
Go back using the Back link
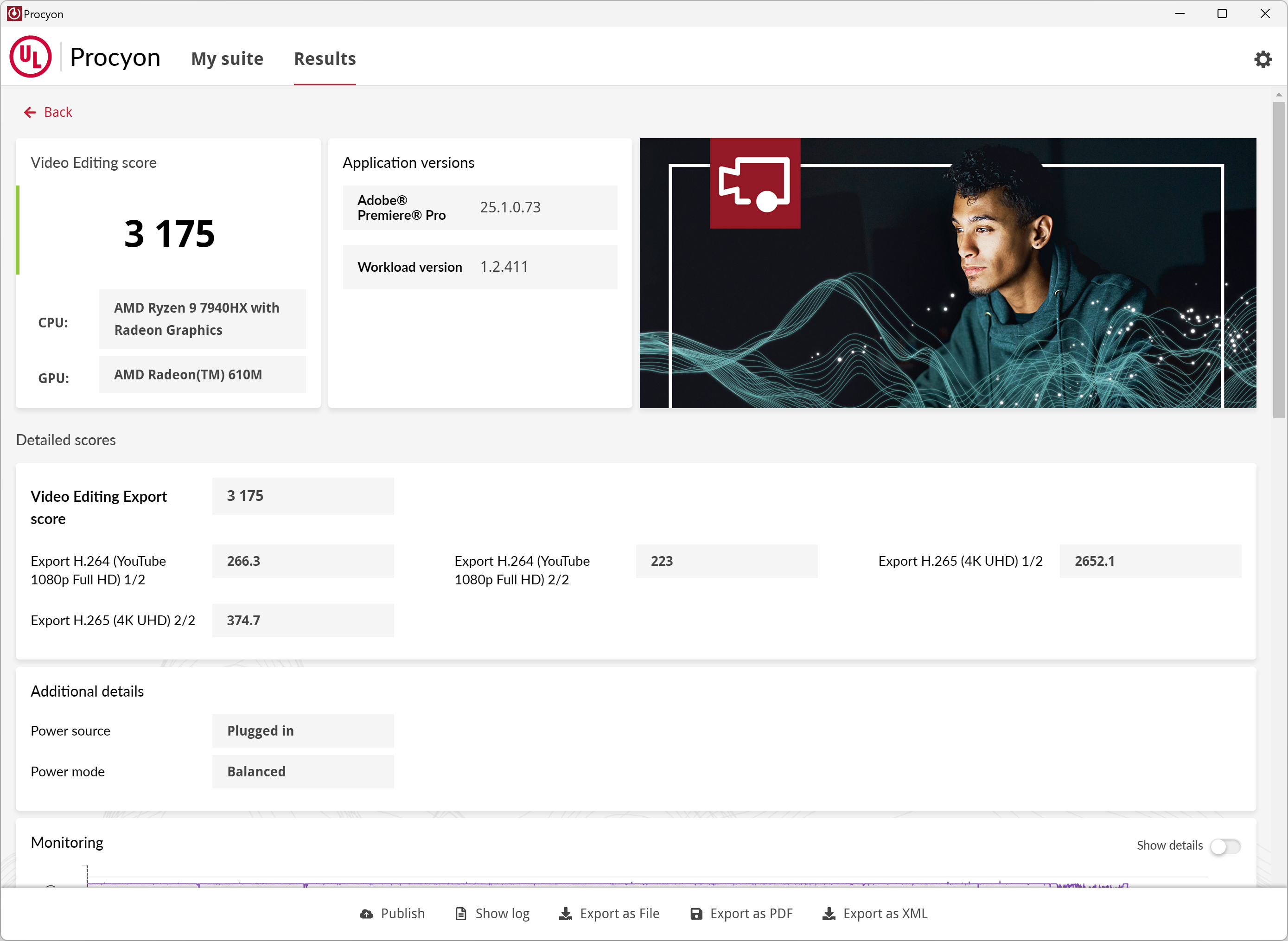58,112
